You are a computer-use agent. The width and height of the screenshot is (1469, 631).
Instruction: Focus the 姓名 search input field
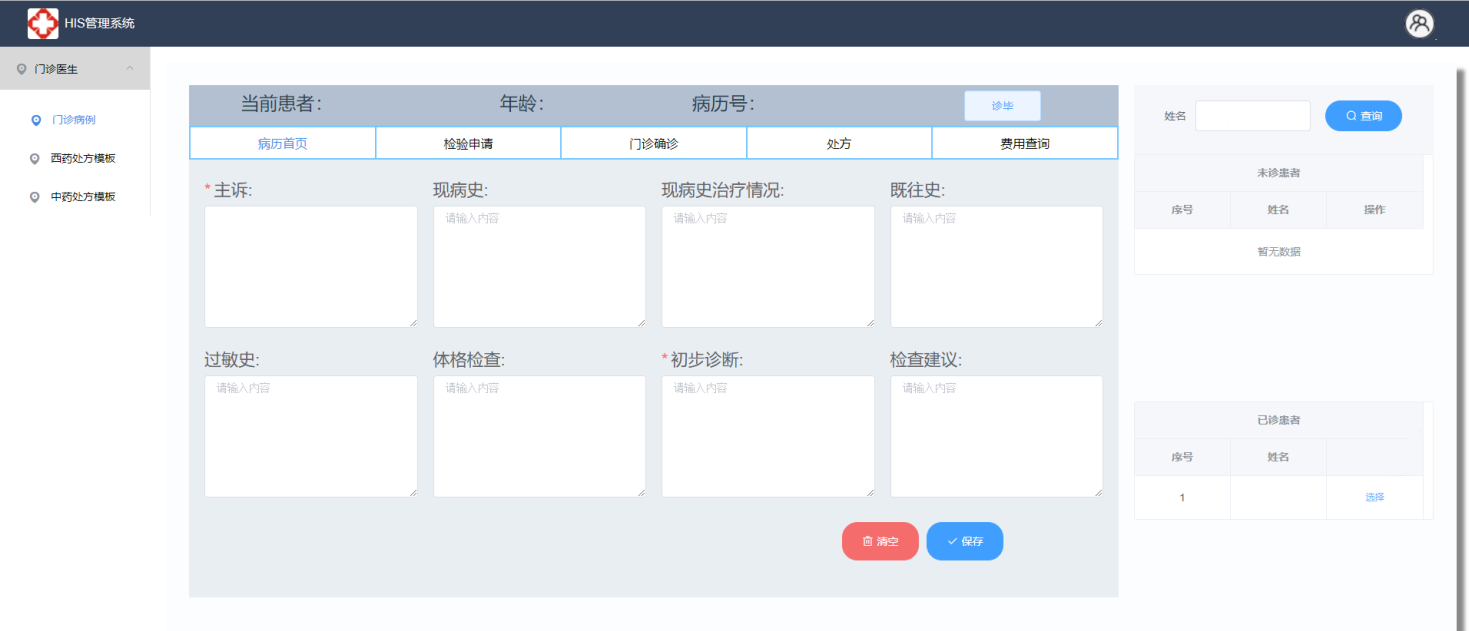click(x=1252, y=116)
